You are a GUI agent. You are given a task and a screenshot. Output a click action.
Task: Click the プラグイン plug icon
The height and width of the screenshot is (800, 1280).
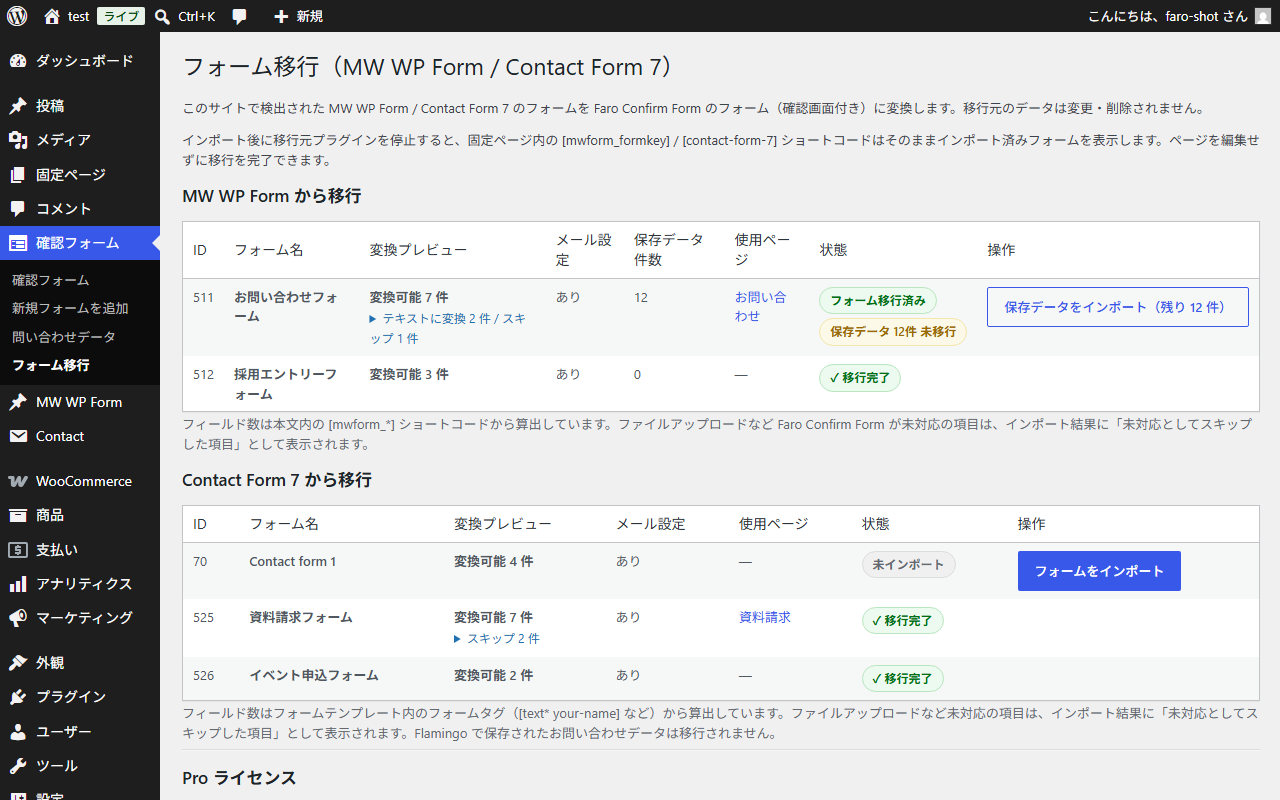click(18, 697)
